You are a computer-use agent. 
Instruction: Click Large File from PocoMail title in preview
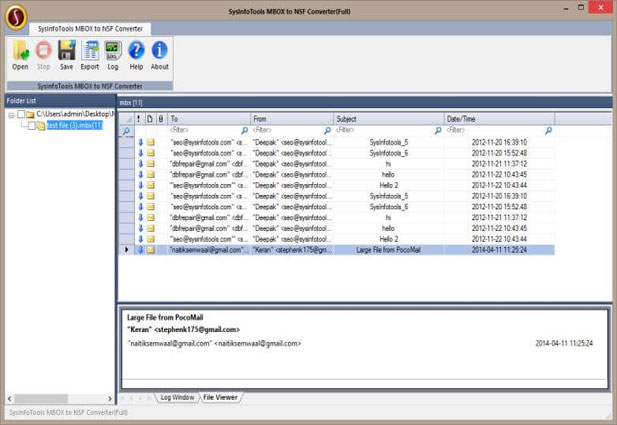[x=165, y=317]
